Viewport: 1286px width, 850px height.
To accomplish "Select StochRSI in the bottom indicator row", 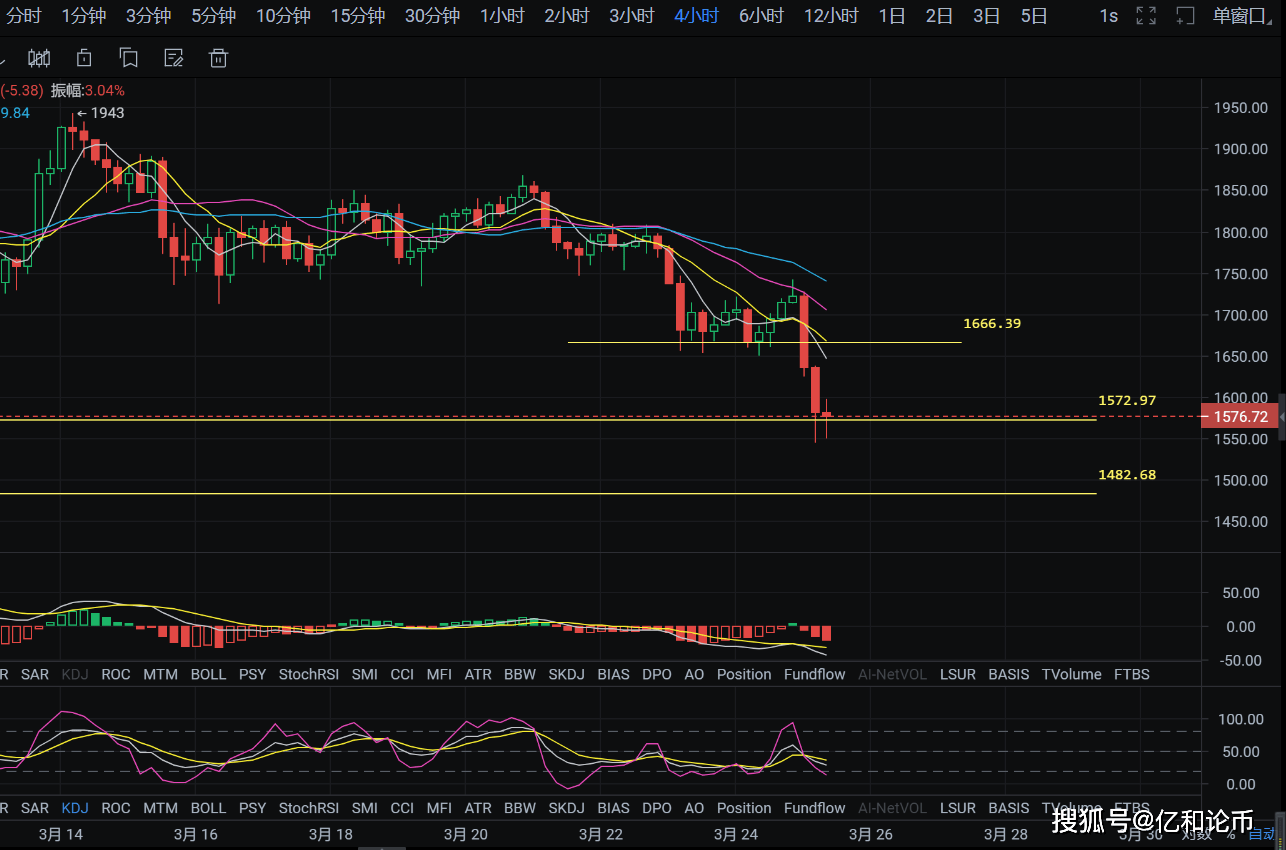I will [309, 808].
